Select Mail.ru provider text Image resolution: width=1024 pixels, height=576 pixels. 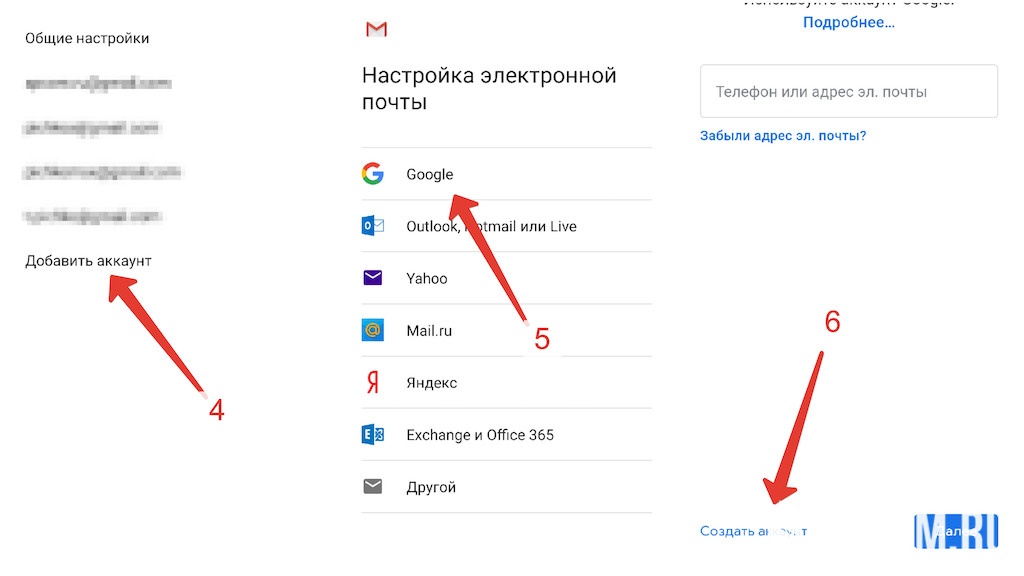coord(429,331)
